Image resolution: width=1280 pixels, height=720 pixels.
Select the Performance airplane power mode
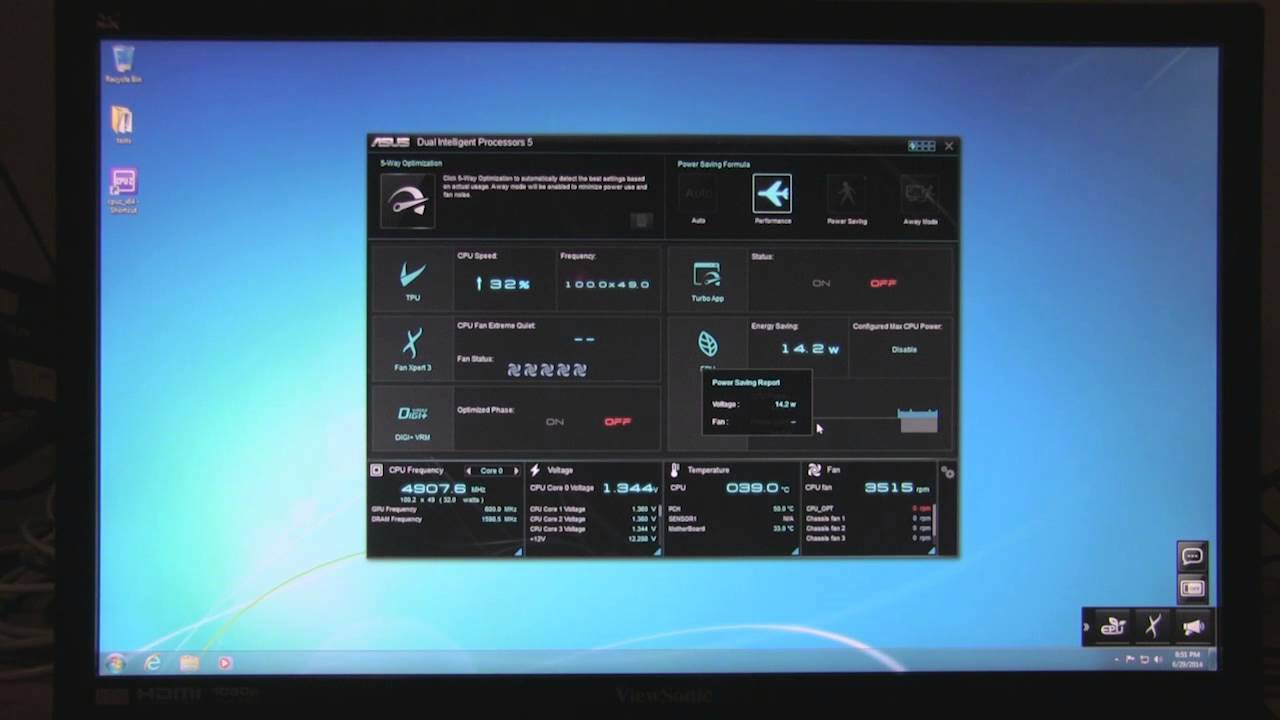[x=772, y=194]
